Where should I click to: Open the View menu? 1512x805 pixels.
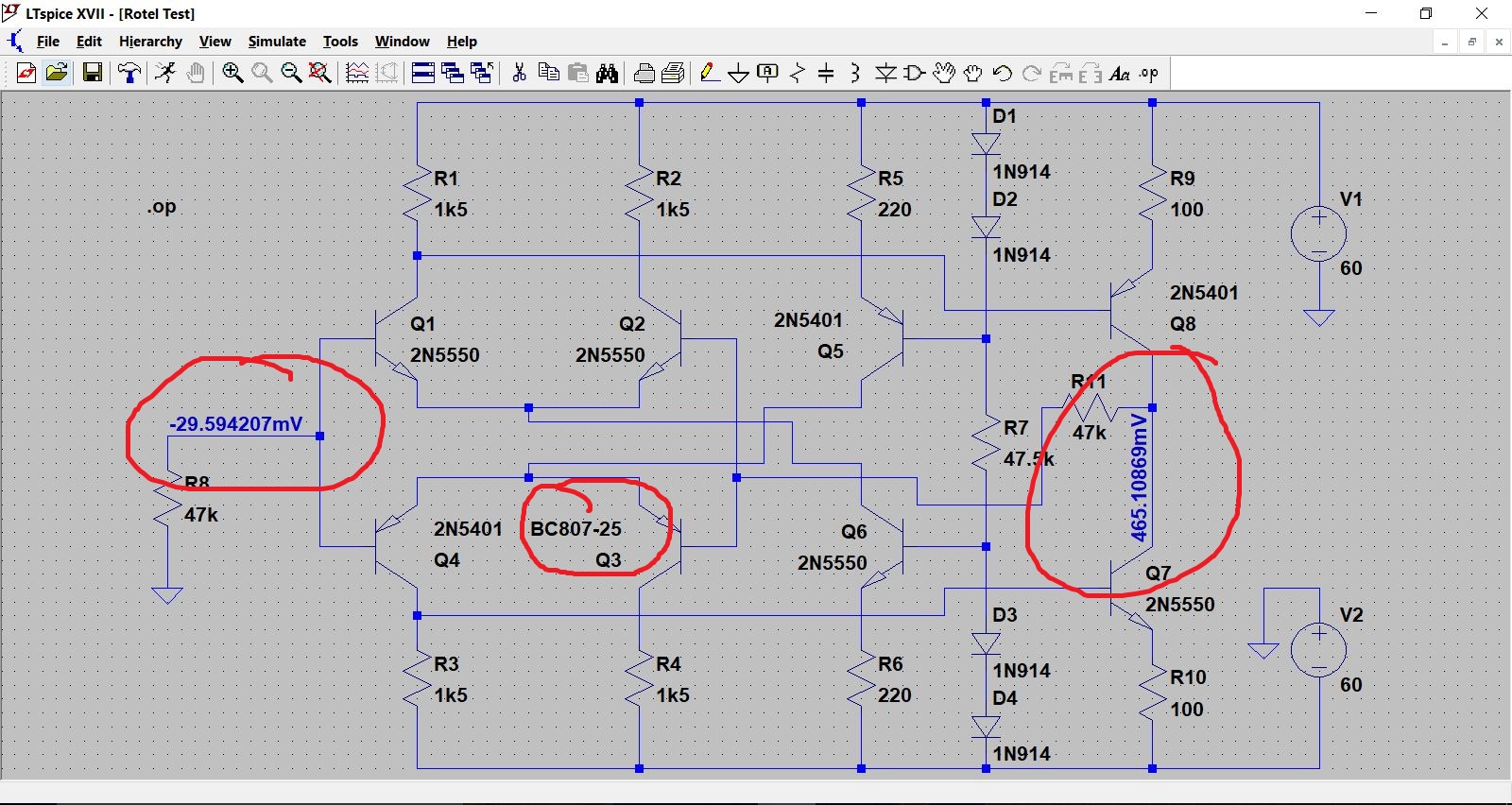click(215, 42)
